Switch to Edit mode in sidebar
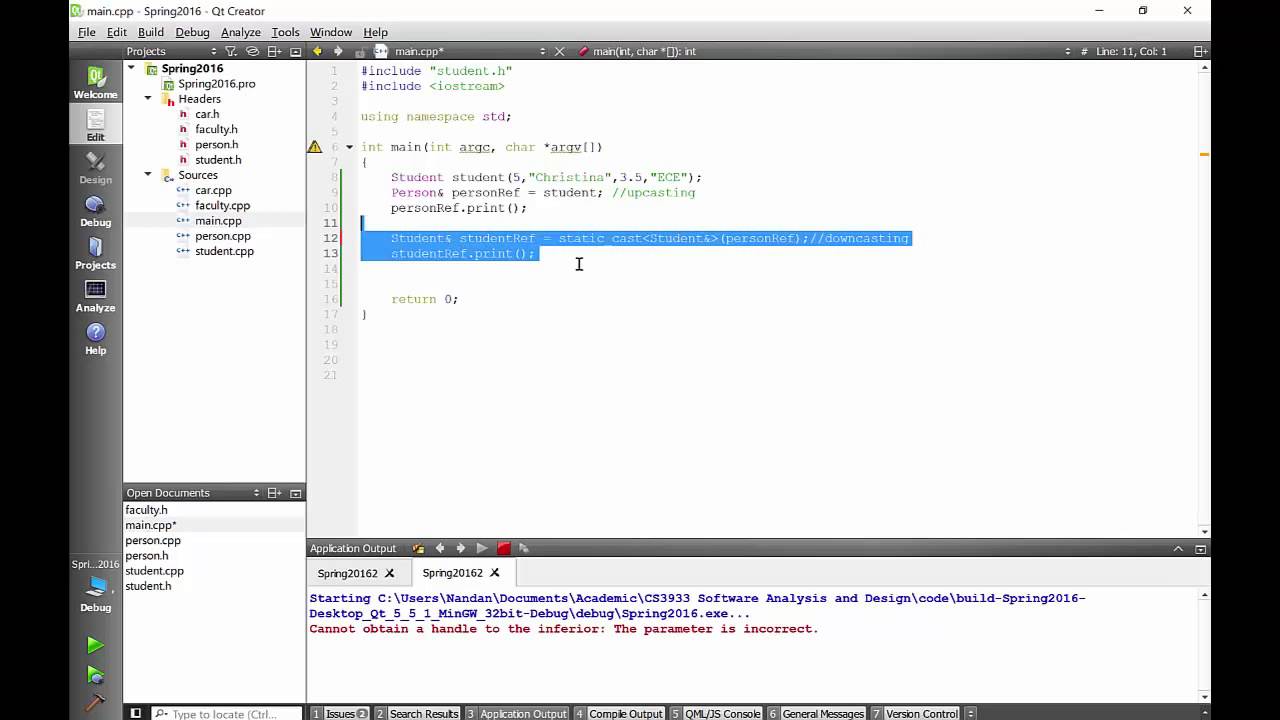The width and height of the screenshot is (1280, 720). coord(95,125)
